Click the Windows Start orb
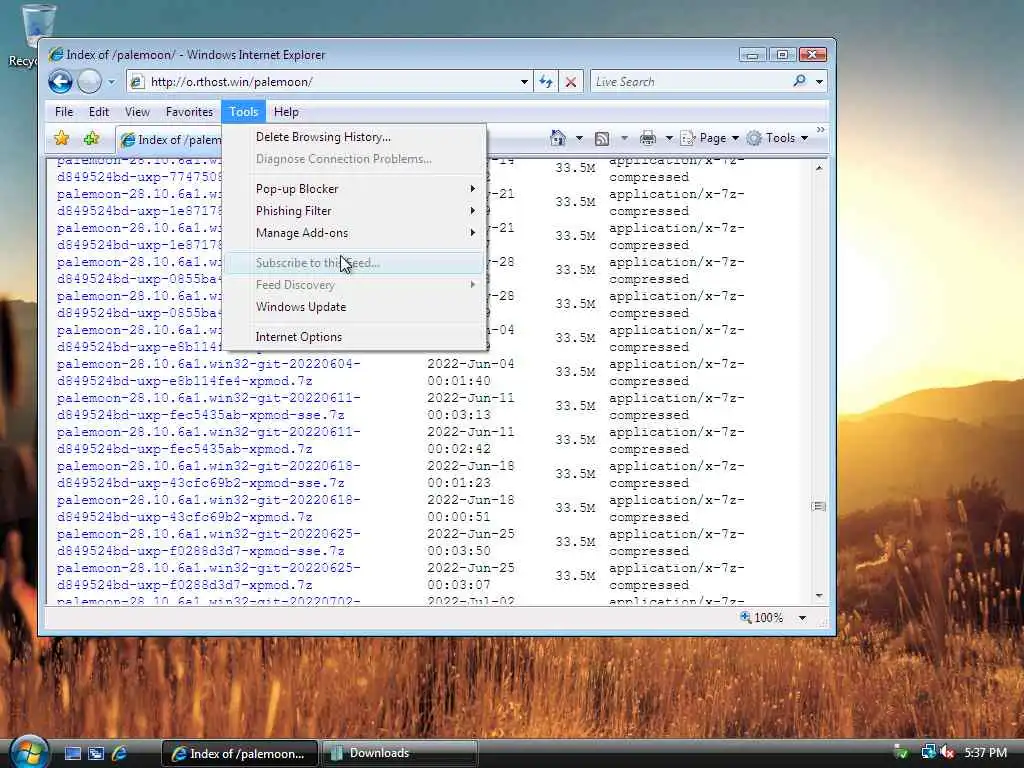 (29, 752)
